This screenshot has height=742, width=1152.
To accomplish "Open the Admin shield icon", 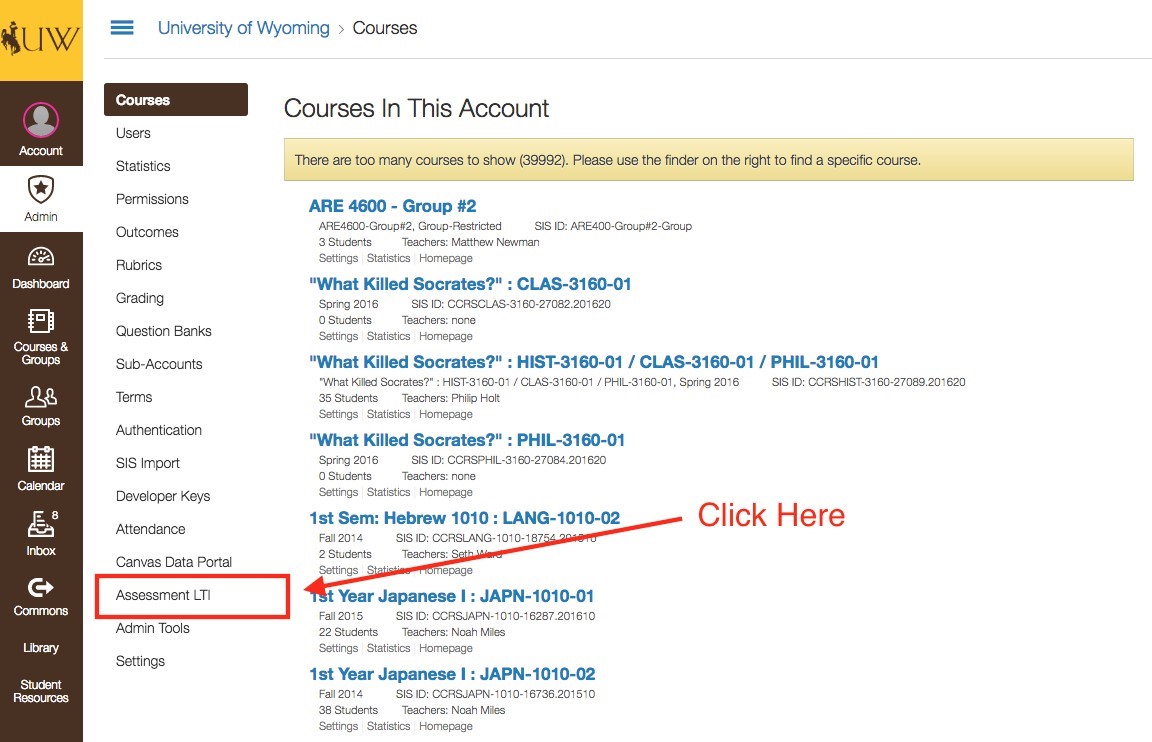I will point(41,190).
